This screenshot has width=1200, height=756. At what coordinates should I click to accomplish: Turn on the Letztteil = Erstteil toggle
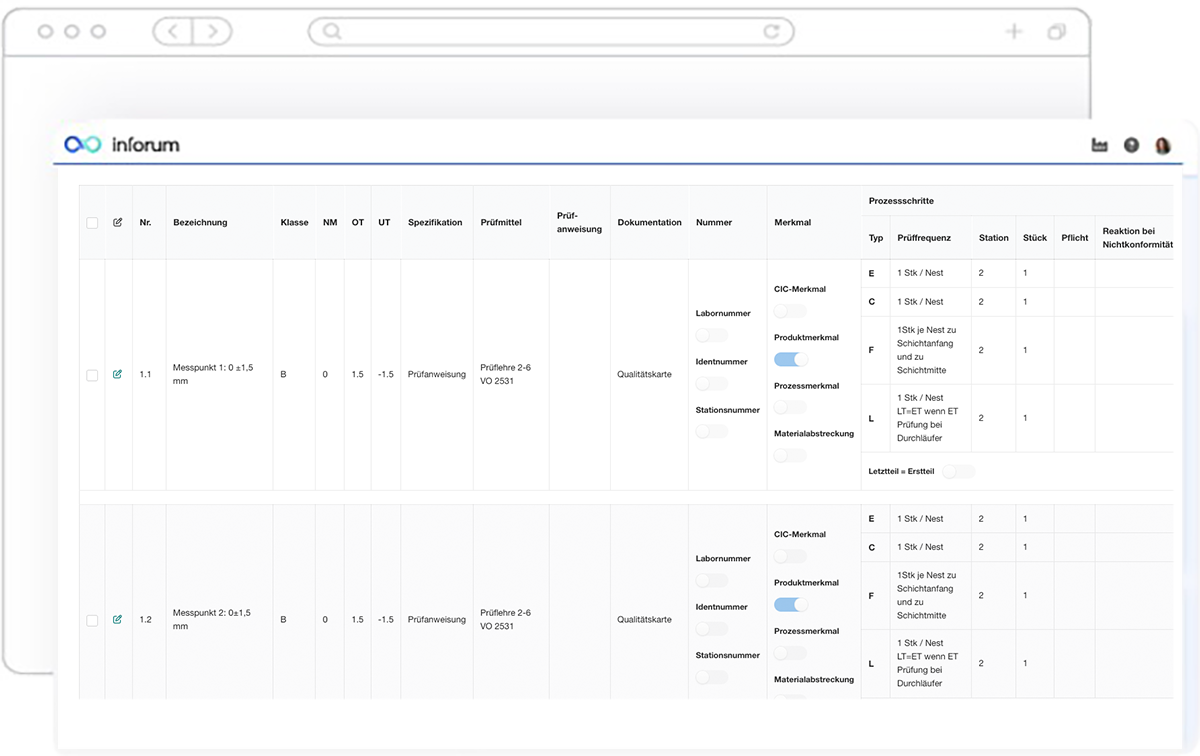(x=958, y=471)
